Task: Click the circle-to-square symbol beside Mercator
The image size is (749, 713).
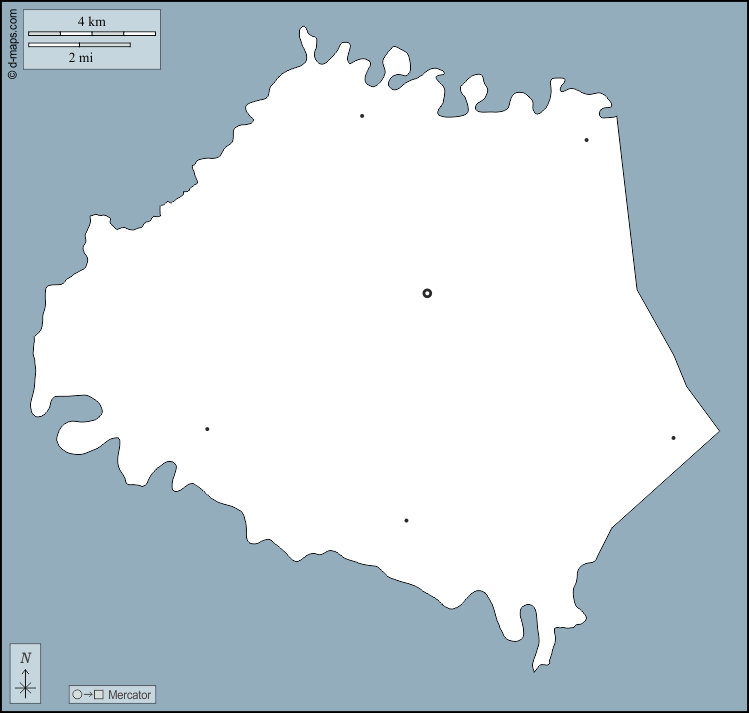Action: (88, 695)
